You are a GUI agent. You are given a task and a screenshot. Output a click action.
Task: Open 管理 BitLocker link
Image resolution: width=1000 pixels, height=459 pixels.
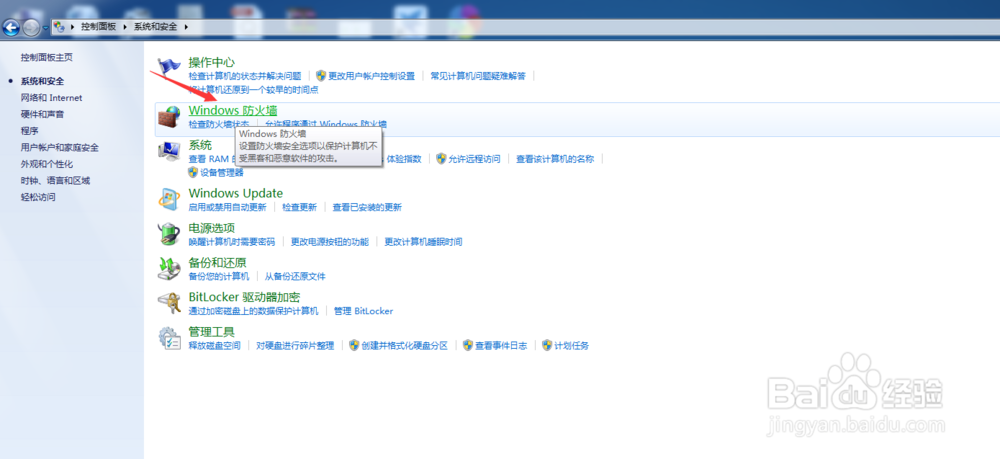coord(364,311)
